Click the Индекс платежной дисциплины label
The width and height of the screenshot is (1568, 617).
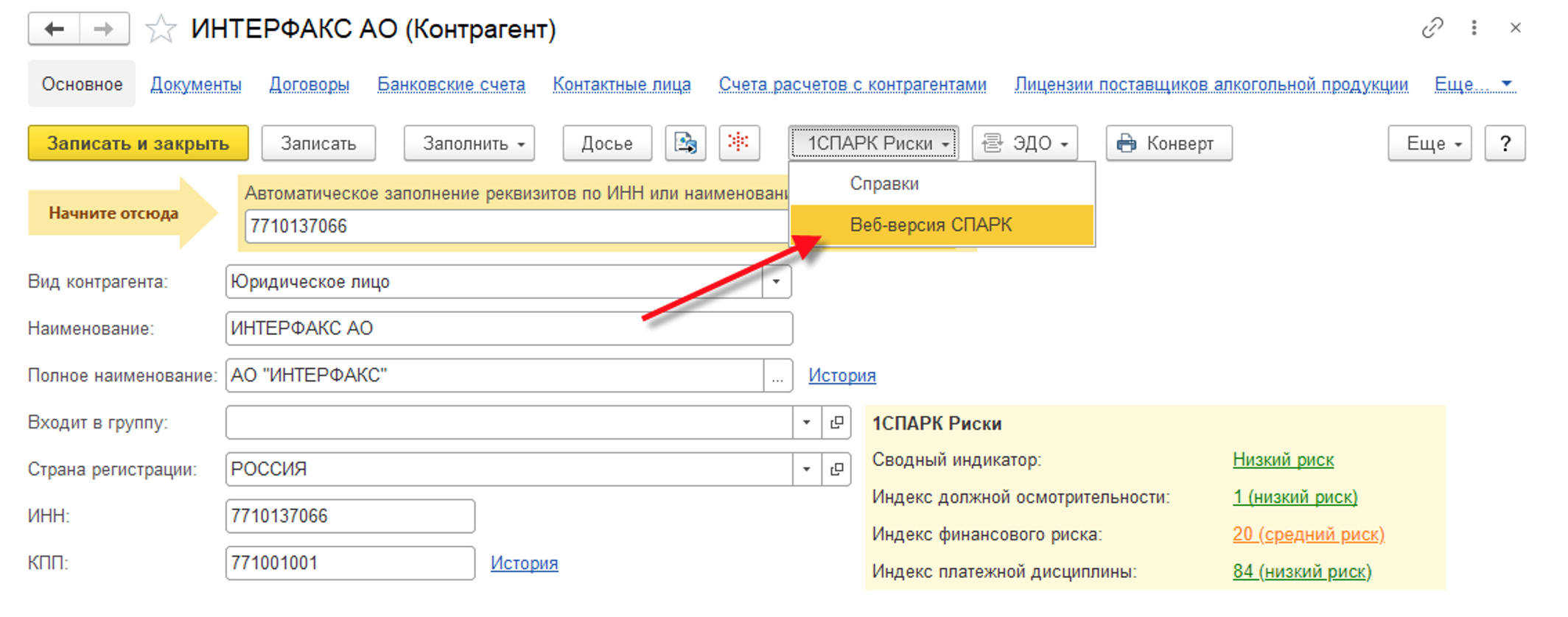point(1004,571)
